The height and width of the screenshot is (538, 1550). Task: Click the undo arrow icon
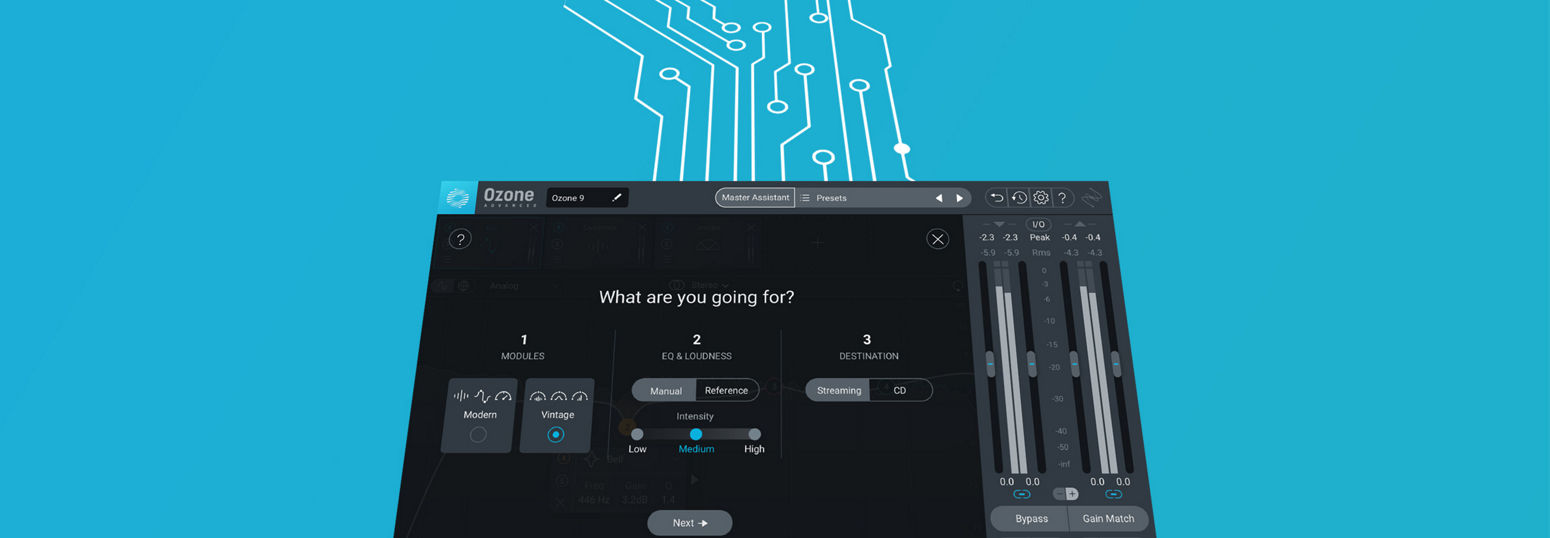click(x=996, y=198)
